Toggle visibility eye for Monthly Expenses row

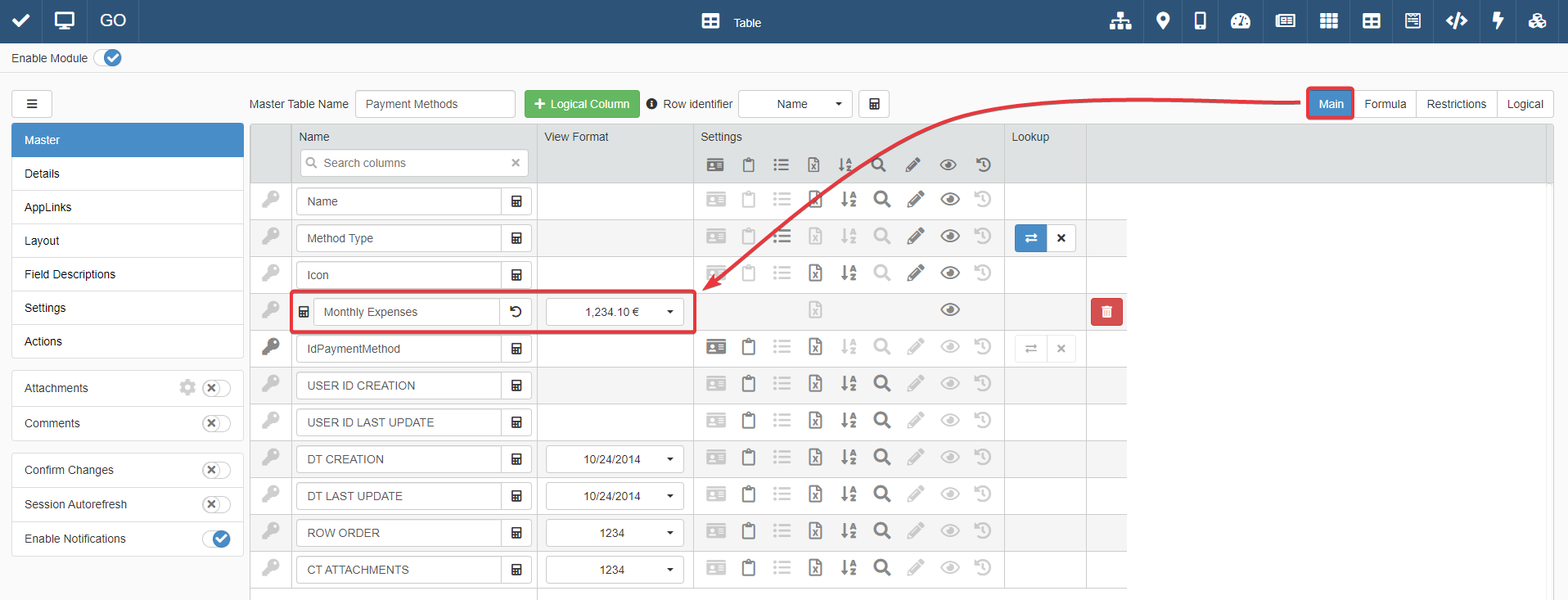point(949,310)
